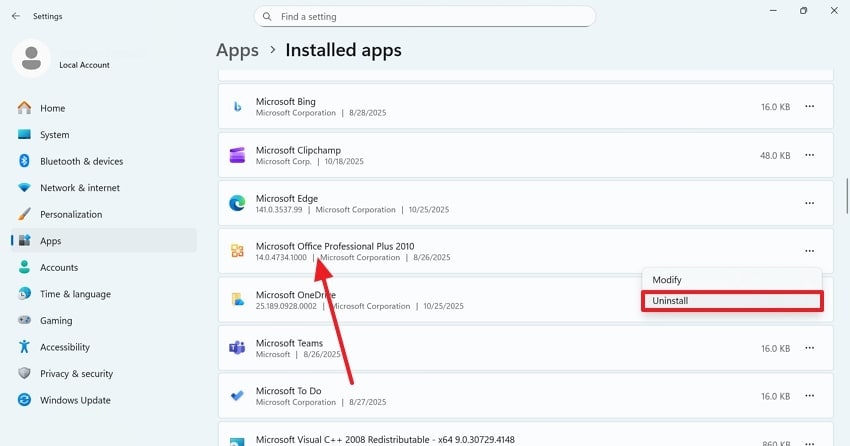Click the vertical scrollbar thumb

click(847, 196)
